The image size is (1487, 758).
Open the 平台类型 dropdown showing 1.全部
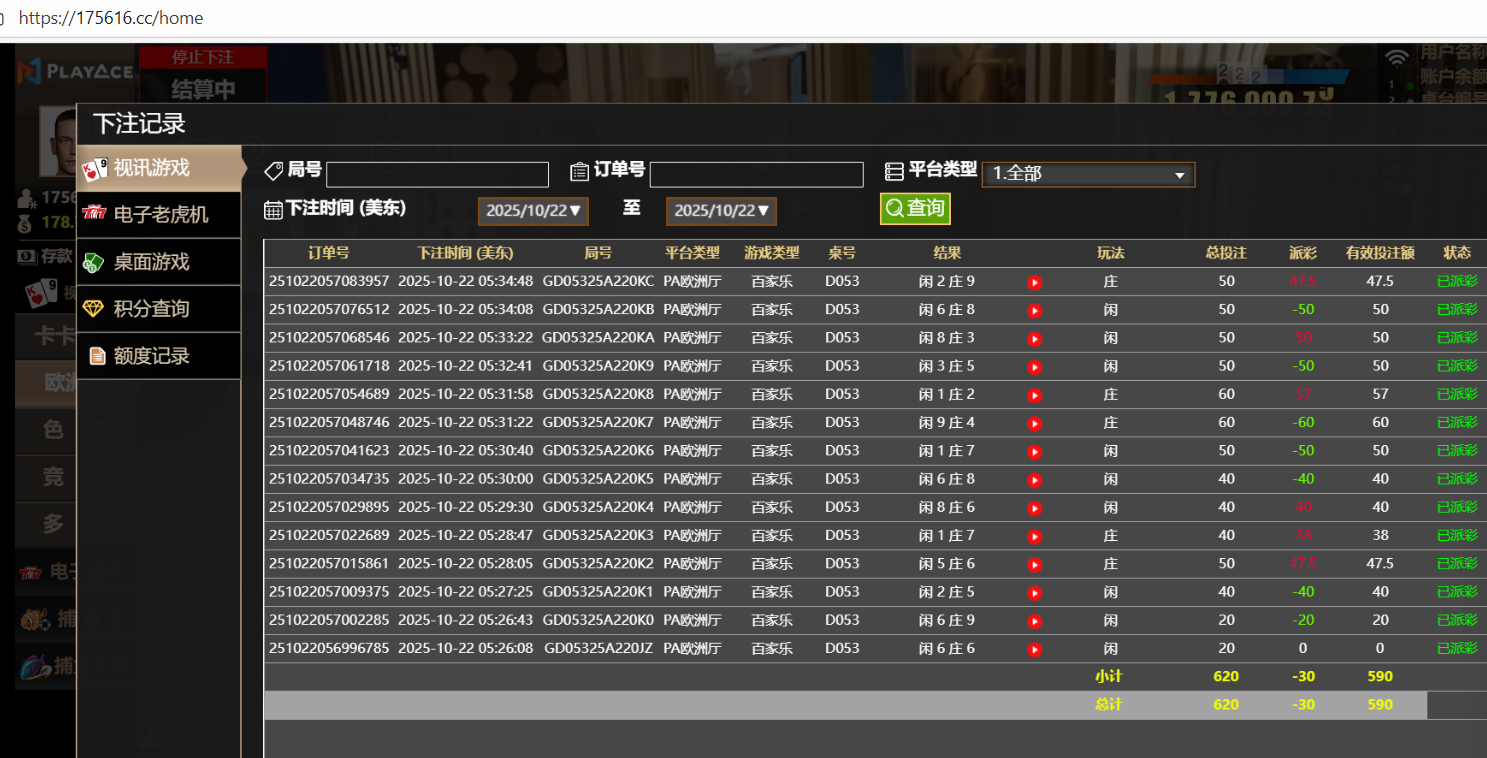click(1088, 174)
